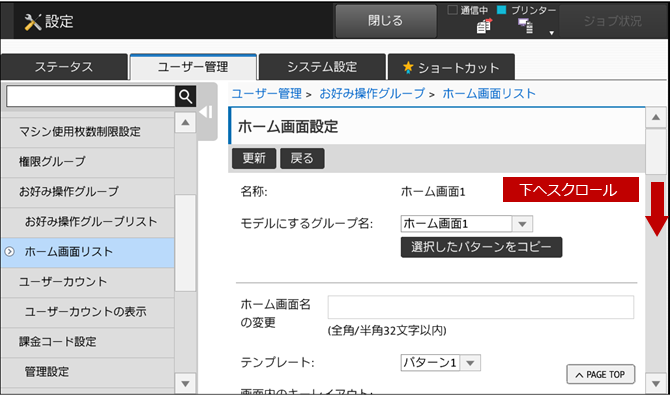The height and width of the screenshot is (396, 670).
Task: Follow the お好み操作グループ breadcrumb link
Action: click(x=372, y=94)
